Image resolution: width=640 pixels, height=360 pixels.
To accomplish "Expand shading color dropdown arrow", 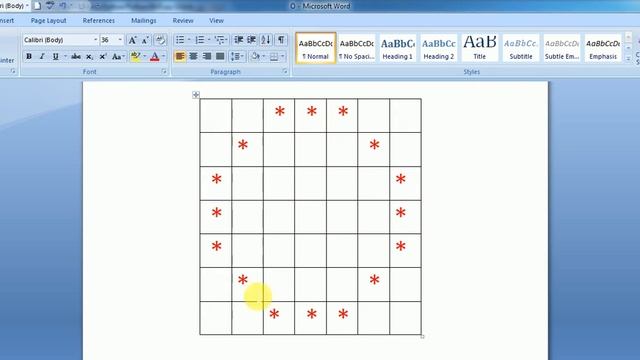I will point(264,56).
